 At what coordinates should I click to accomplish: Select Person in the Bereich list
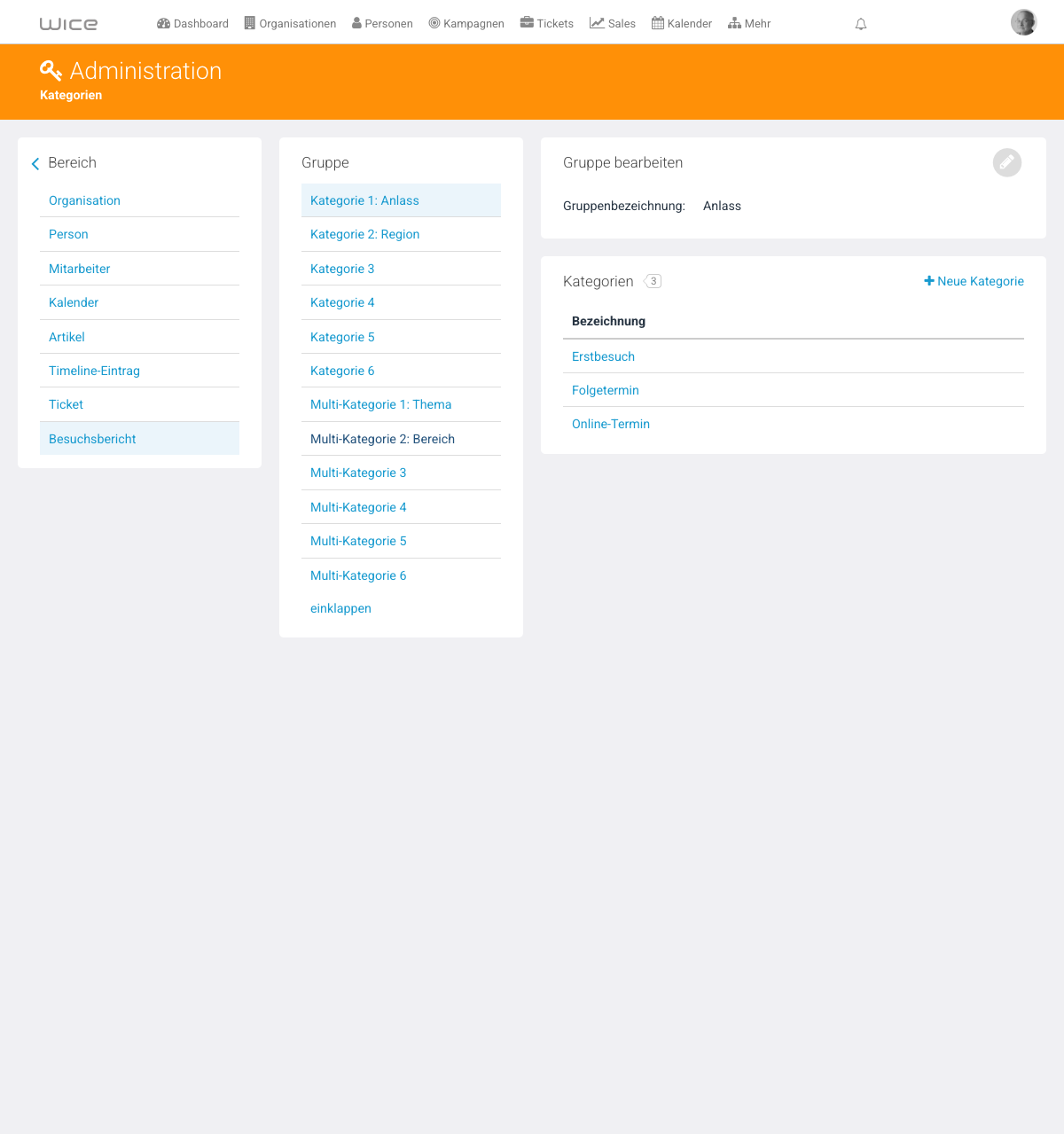[x=139, y=234]
